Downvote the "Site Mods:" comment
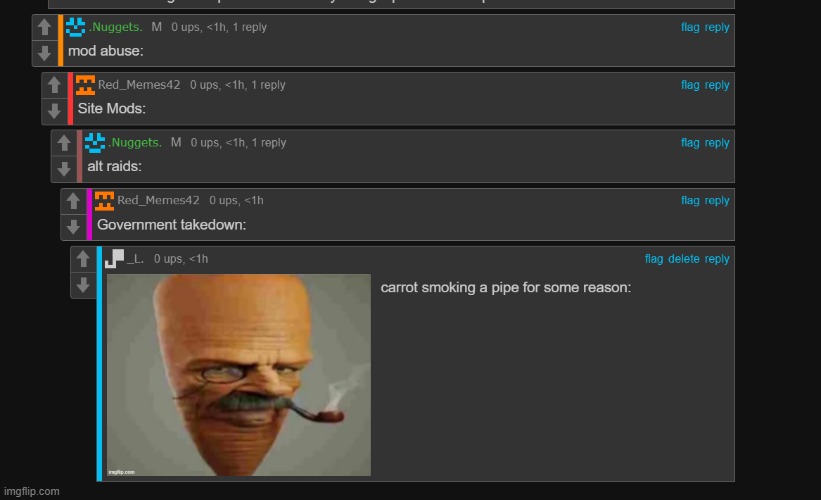This screenshot has height=500, width=821. click(x=53, y=110)
